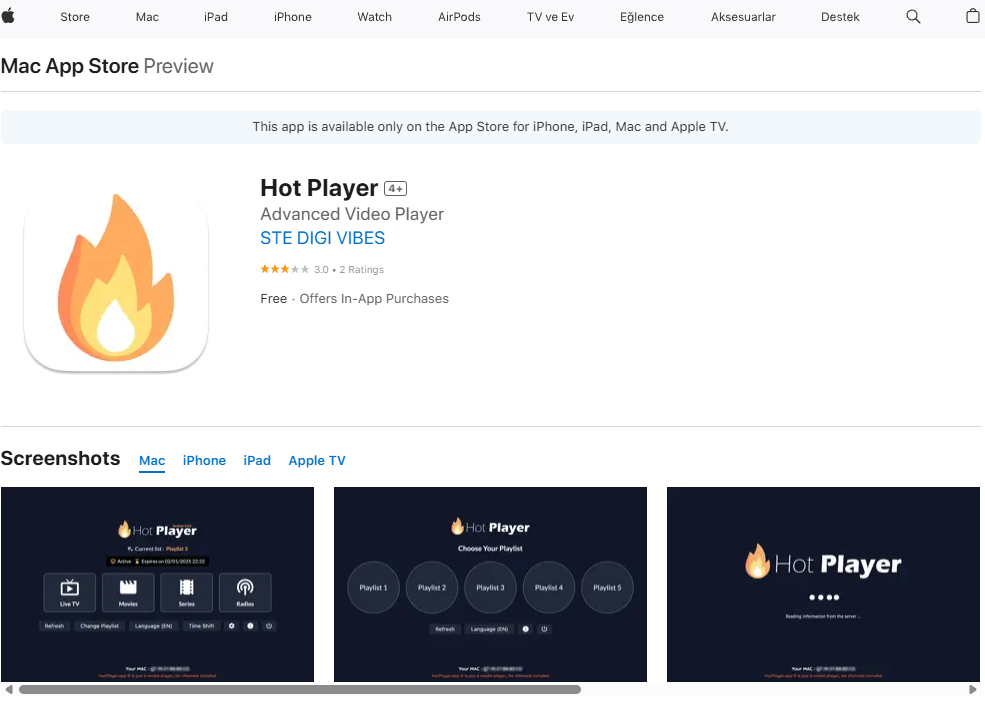Open the Store menu

point(75,17)
